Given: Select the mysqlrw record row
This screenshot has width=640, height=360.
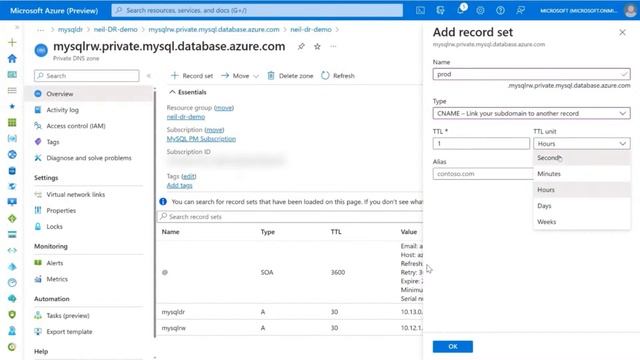Looking at the screenshot, I should pos(290,328).
